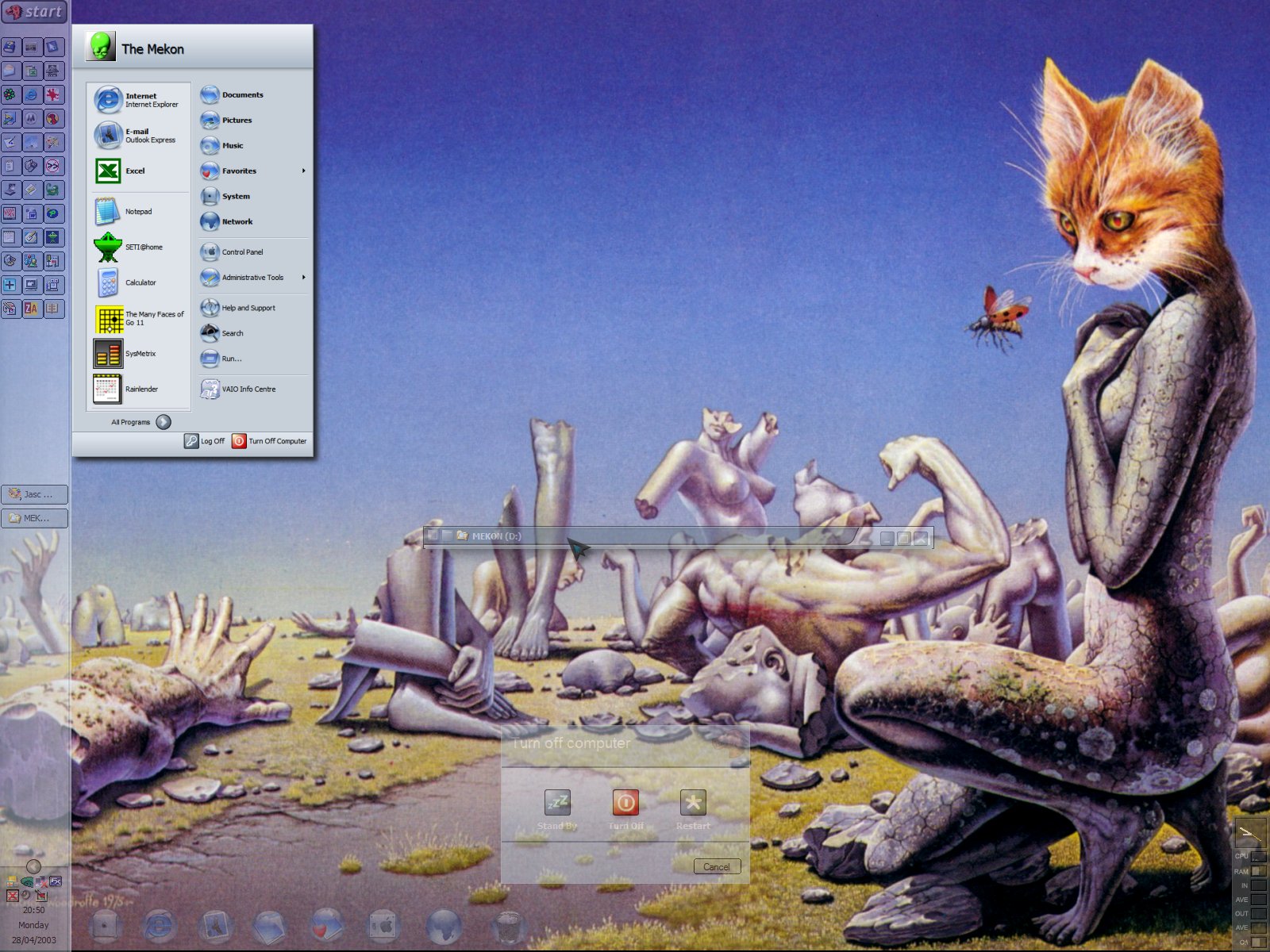The width and height of the screenshot is (1270, 952).
Task: Open the help book quick launch icon
Action: pyautogui.click(x=10, y=47)
